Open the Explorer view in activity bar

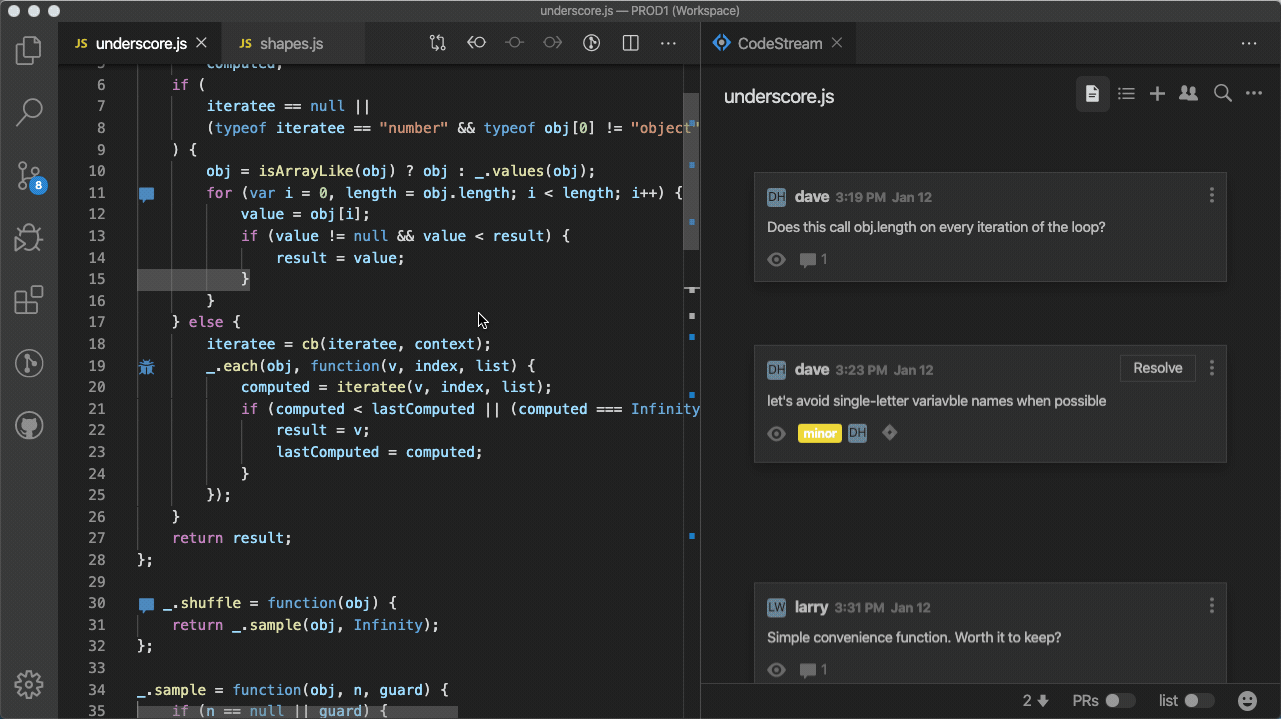coord(29,50)
